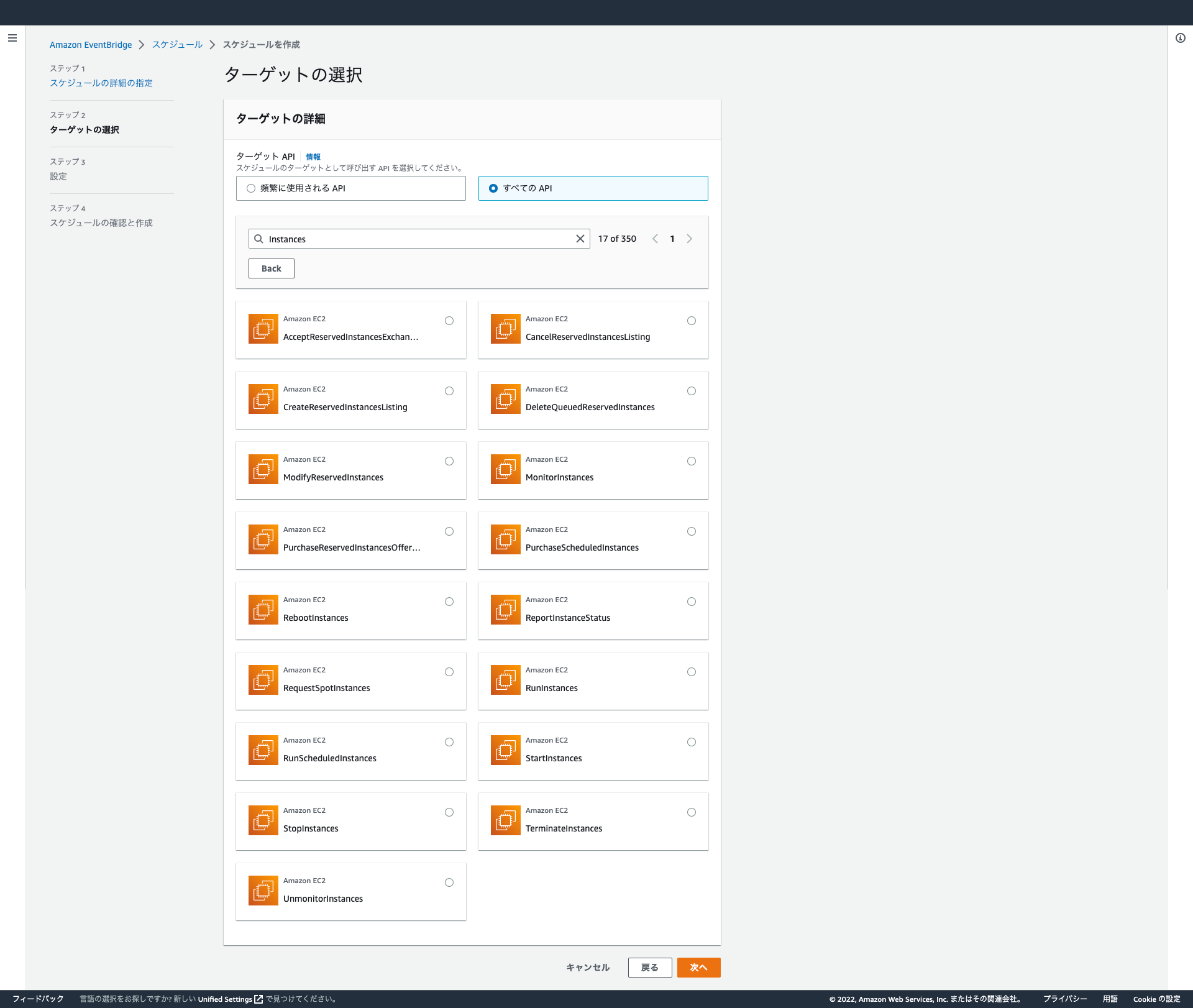
Task: Click the StartInstances EC2 icon
Action: [x=506, y=750]
